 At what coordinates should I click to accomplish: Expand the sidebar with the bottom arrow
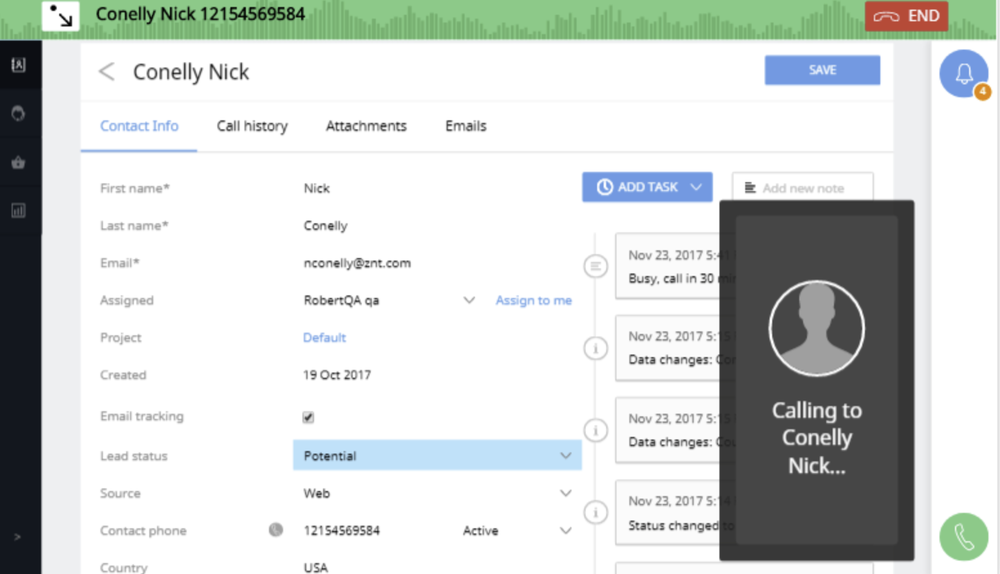(17, 537)
